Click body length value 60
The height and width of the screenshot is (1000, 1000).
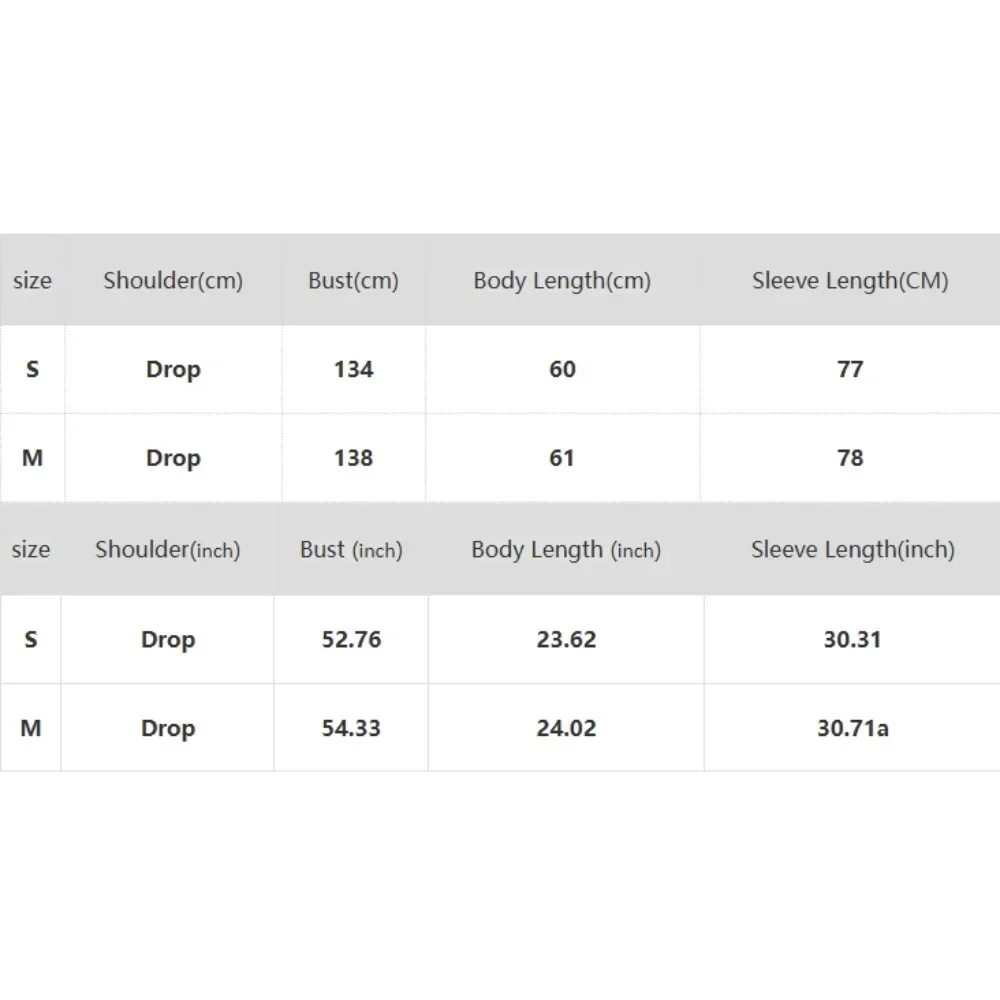pyautogui.click(x=562, y=369)
